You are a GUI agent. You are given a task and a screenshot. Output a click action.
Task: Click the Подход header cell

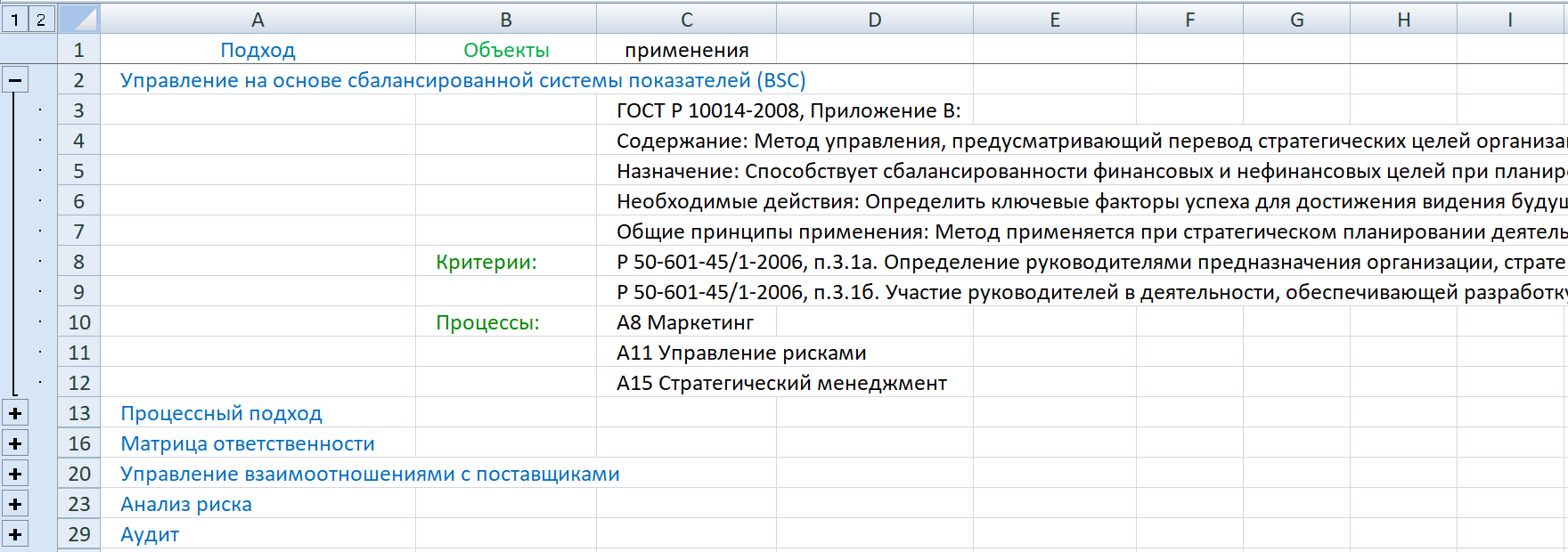tap(257, 50)
